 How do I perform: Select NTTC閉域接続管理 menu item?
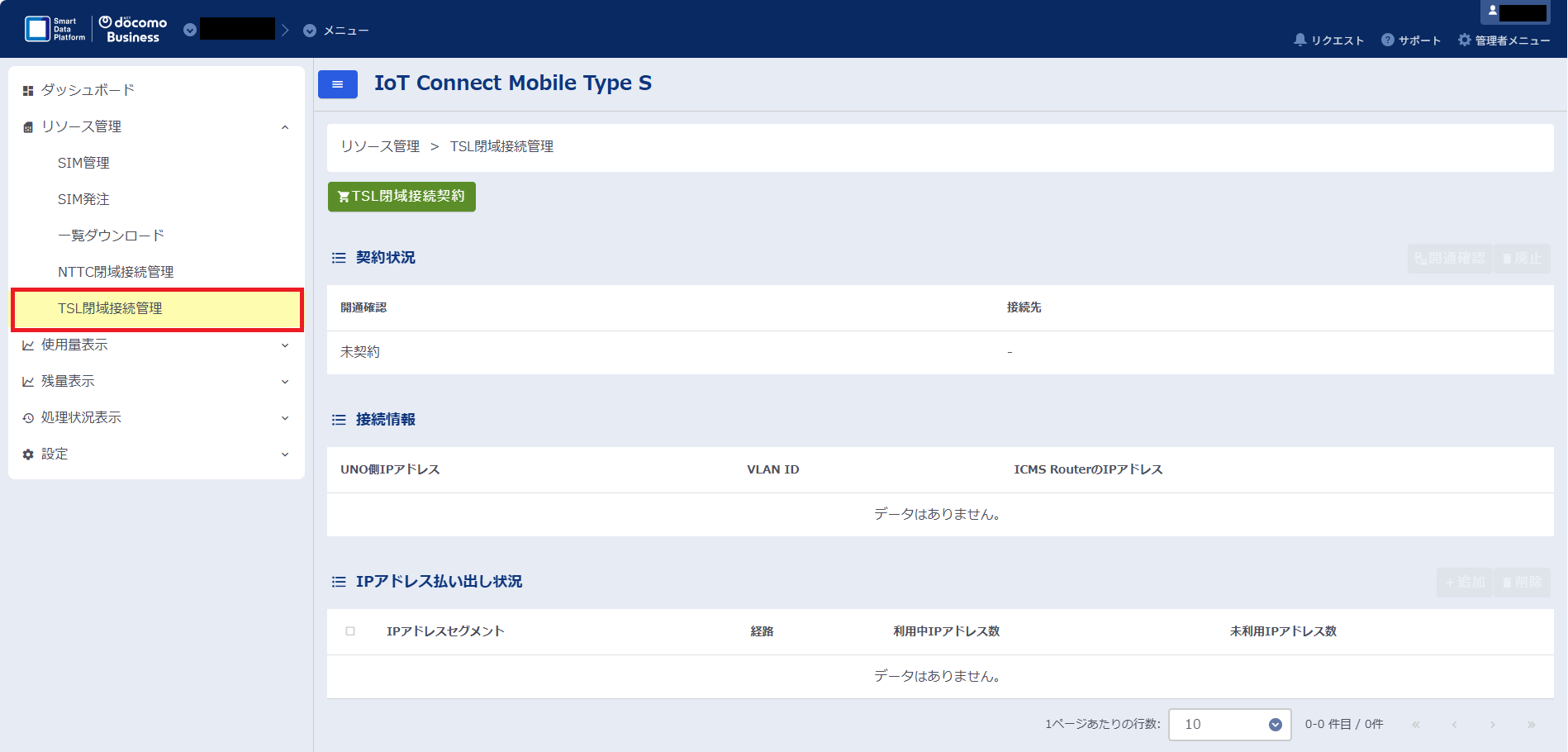pyautogui.click(x=156, y=272)
